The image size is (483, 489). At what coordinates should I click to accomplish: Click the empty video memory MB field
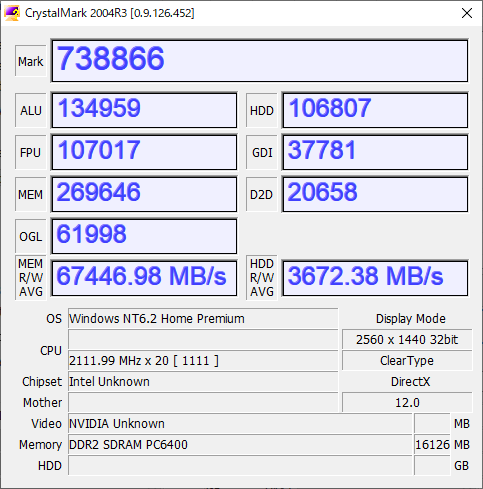point(432,424)
